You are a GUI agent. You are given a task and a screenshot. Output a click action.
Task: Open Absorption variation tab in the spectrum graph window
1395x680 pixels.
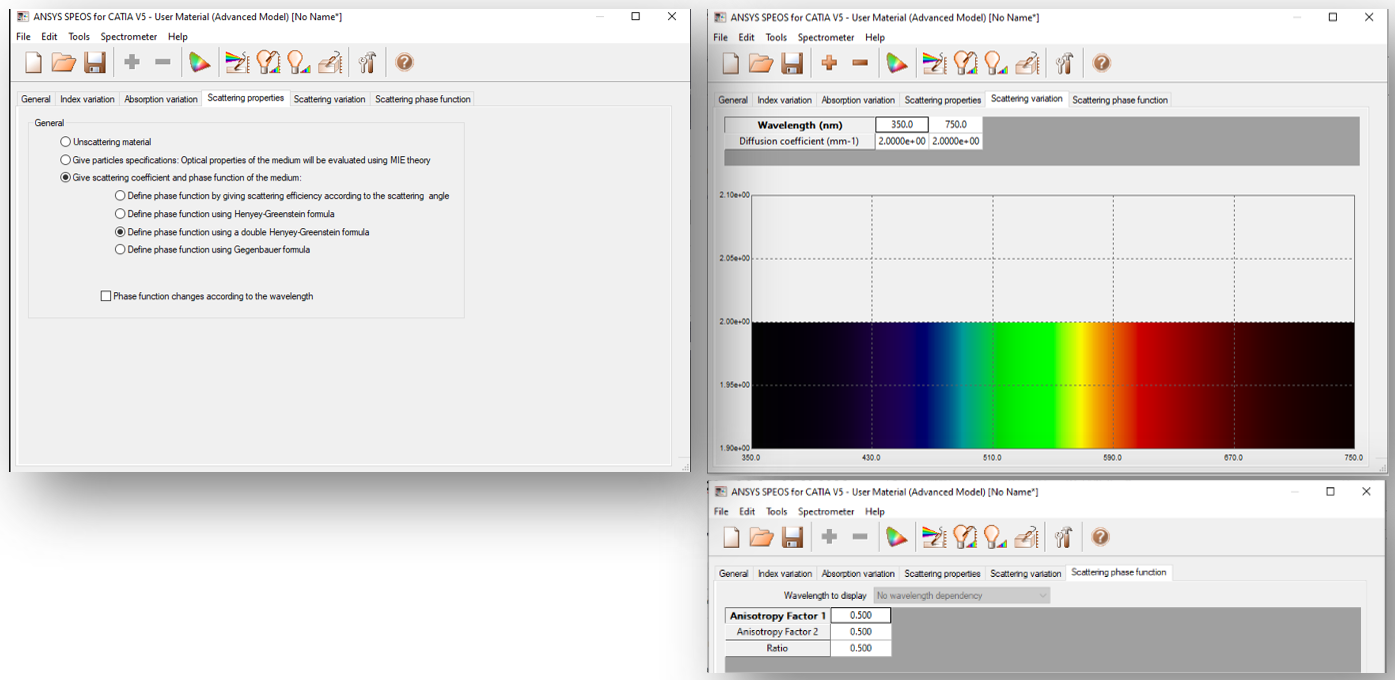[x=858, y=100]
